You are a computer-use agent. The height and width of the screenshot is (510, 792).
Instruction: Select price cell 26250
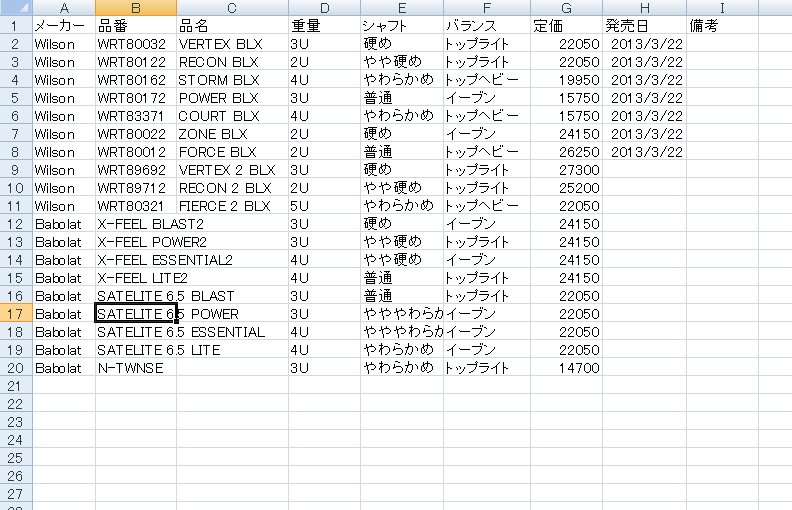566,151
